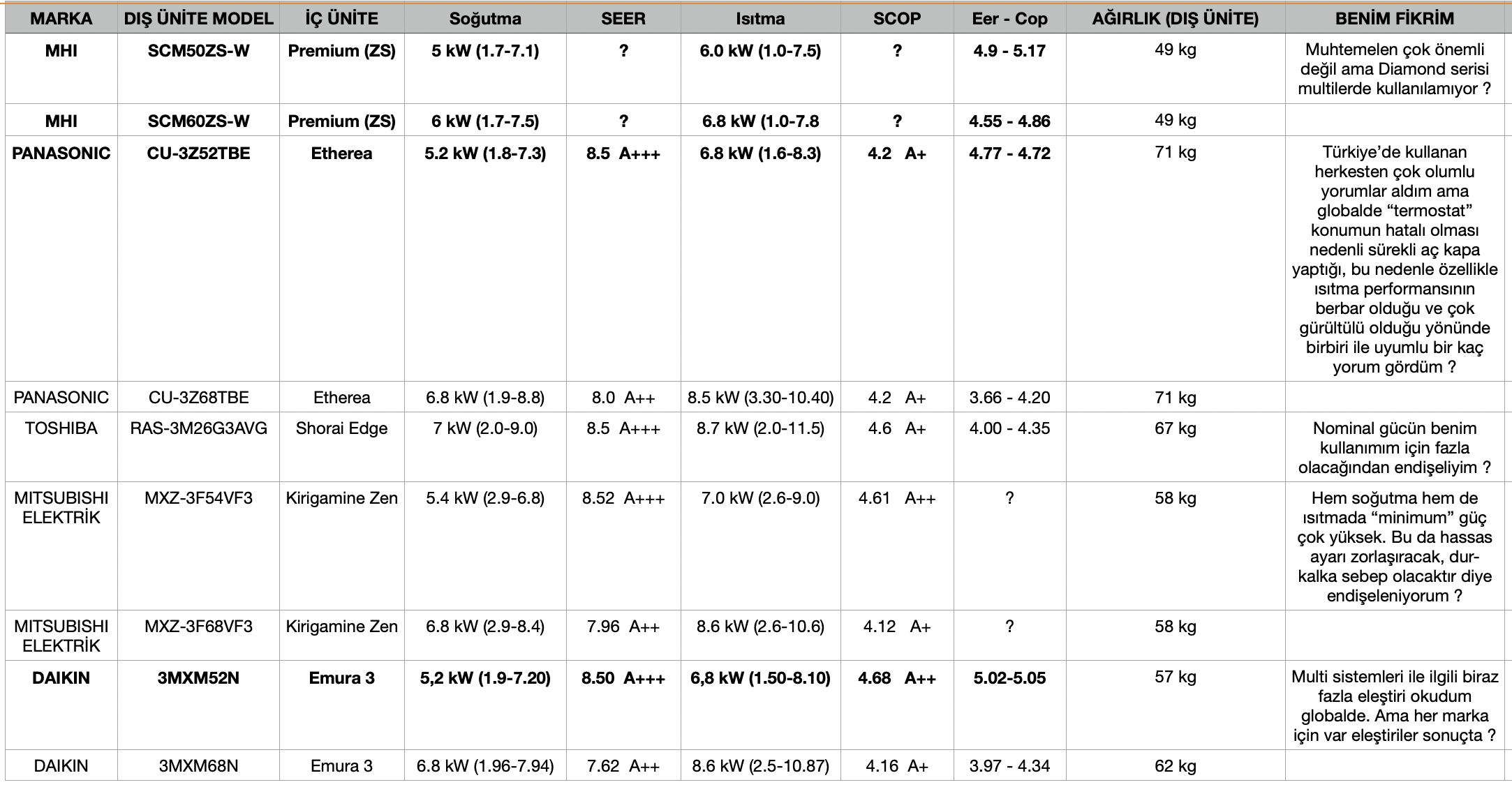This screenshot has width=1512, height=787.
Task: Select the 8.5 kW (3.30-10.40) heating cell
Action: pyautogui.click(x=760, y=398)
